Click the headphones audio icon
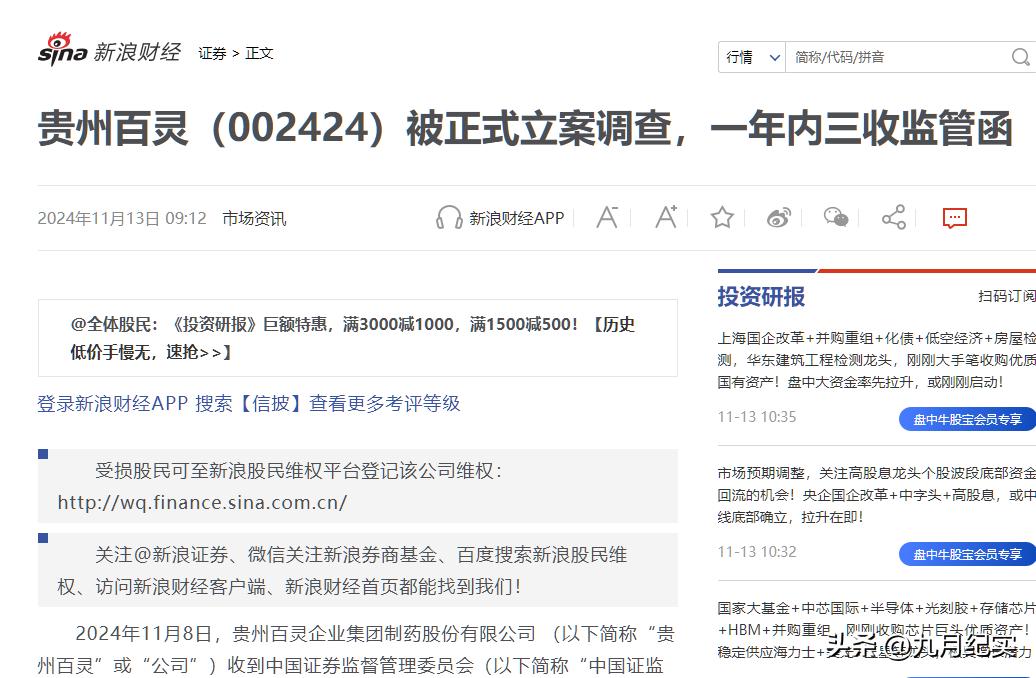This screenshot has width=1036, height=678. pos(449,218)
